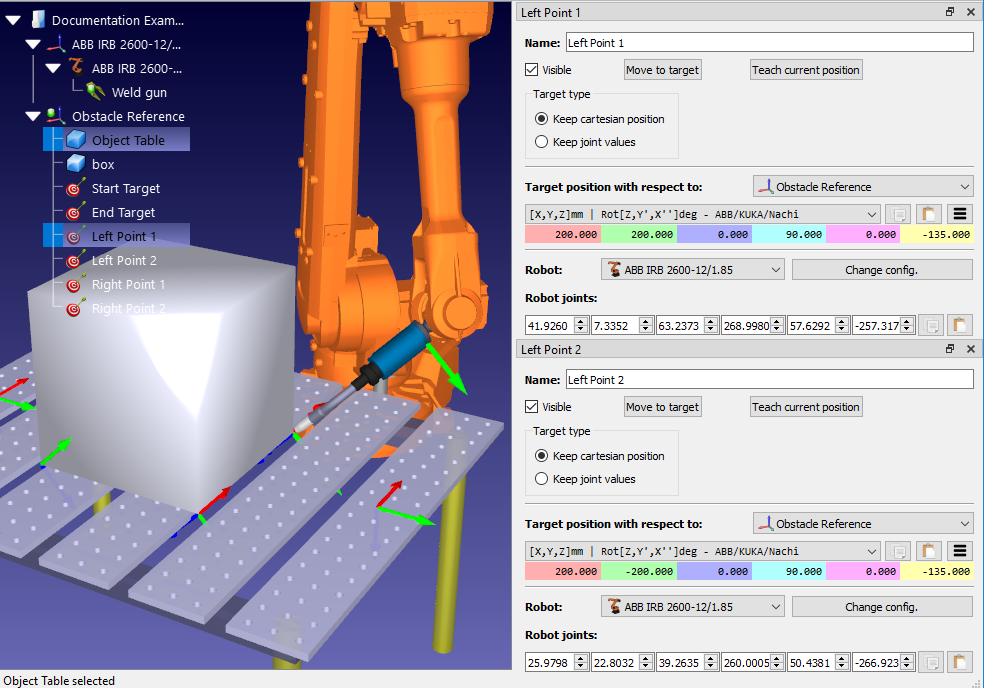Float the Left Point 1 panel

(950, 12)
